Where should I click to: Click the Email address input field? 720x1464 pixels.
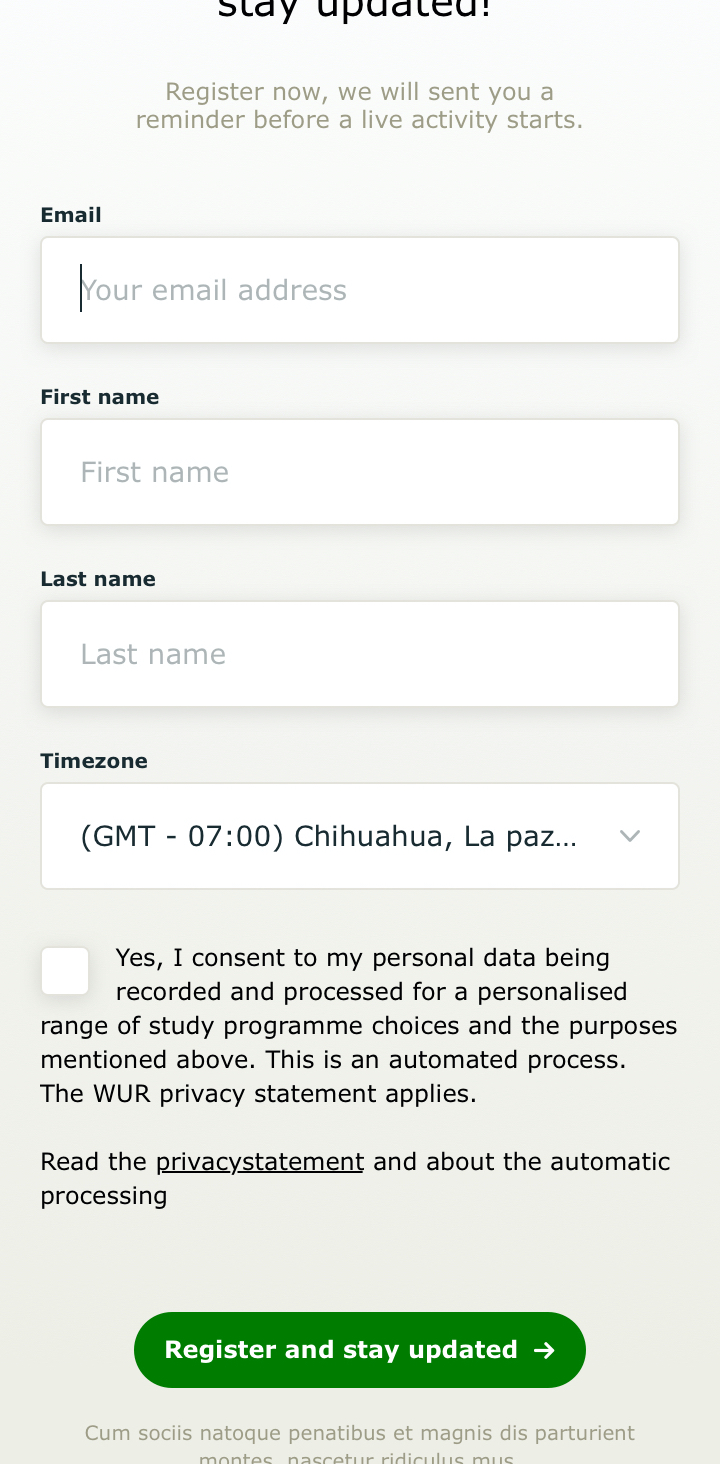[x=360, y=290]
